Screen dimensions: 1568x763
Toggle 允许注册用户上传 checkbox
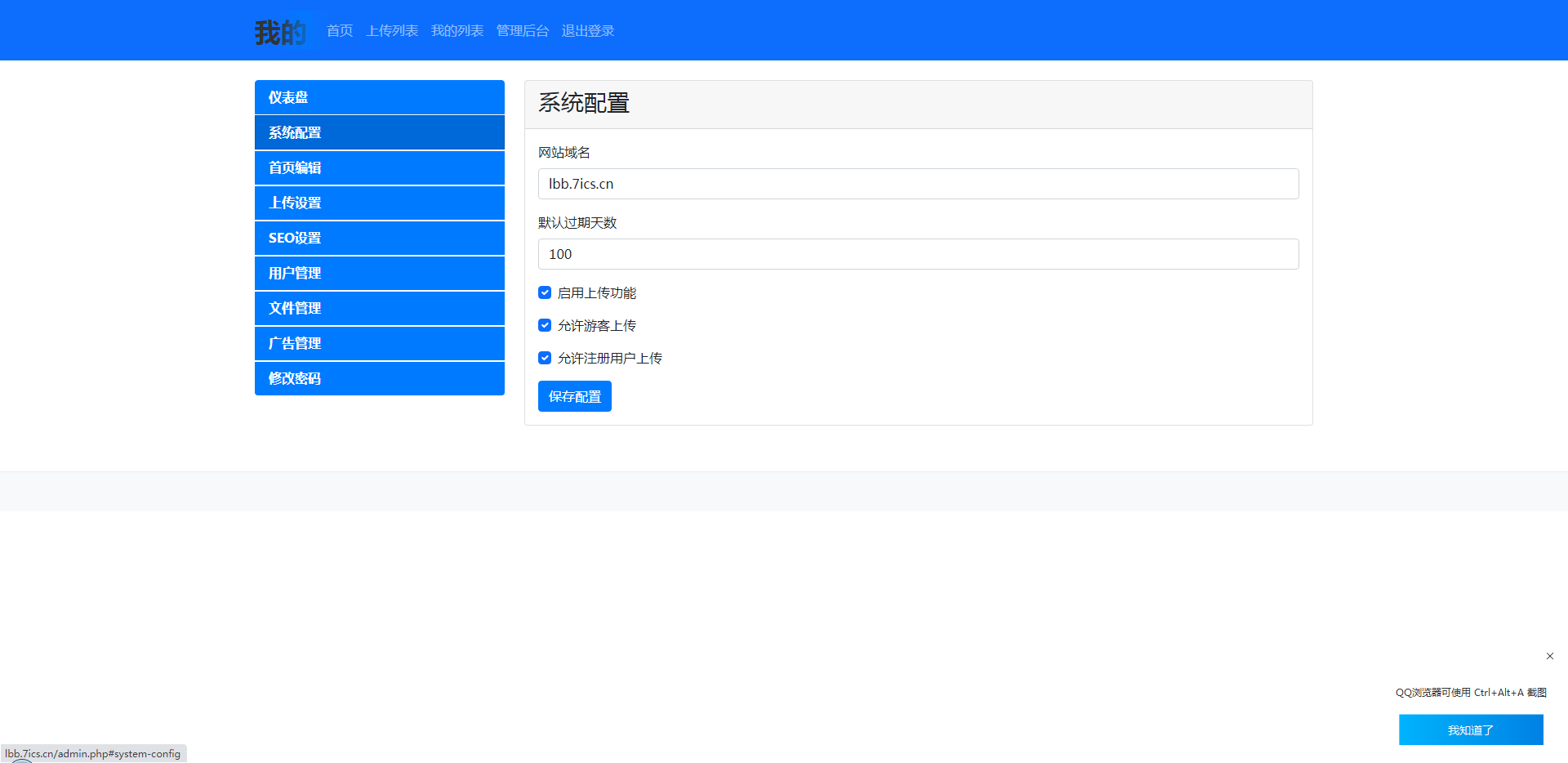point(545,358)
